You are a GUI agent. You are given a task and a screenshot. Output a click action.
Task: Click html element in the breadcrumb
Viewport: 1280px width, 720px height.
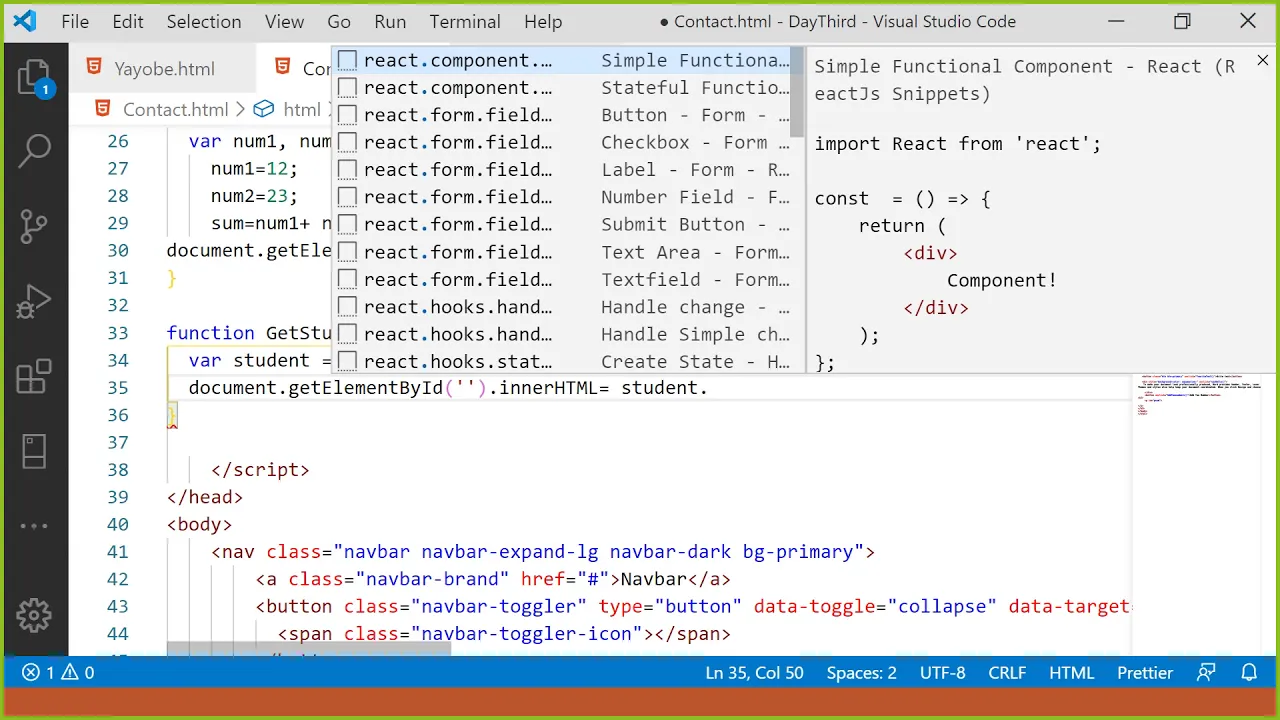click(x=302, y=109)
